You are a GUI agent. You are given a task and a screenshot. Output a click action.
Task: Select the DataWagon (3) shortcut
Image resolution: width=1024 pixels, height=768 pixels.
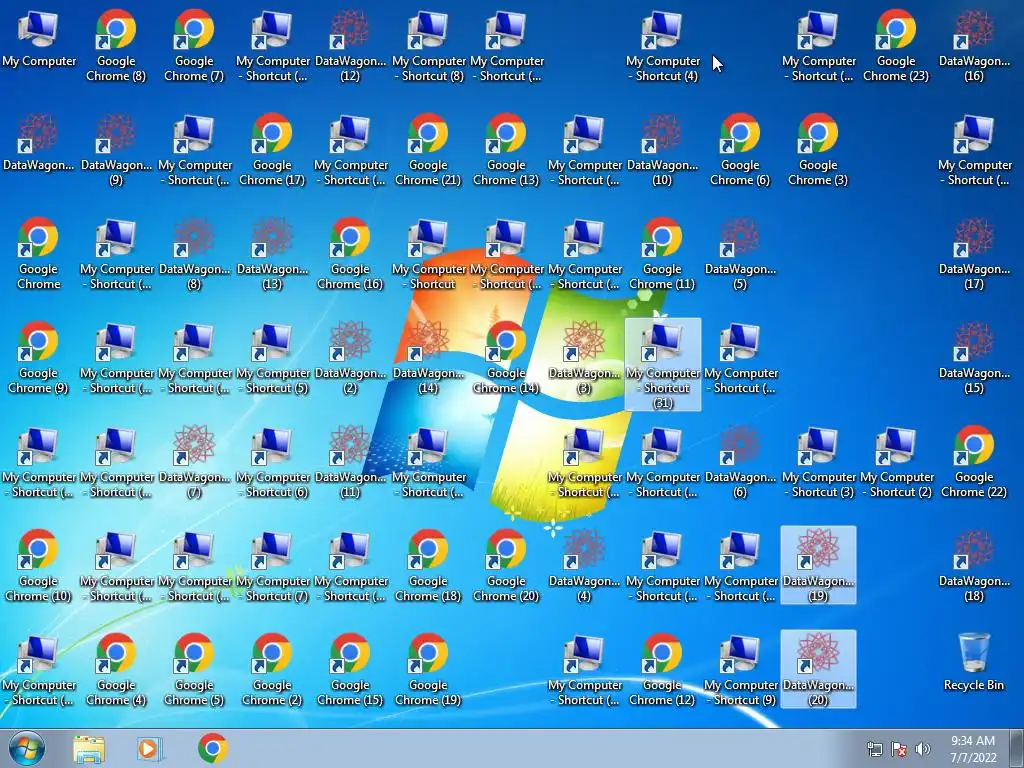[x=584, y=358]
